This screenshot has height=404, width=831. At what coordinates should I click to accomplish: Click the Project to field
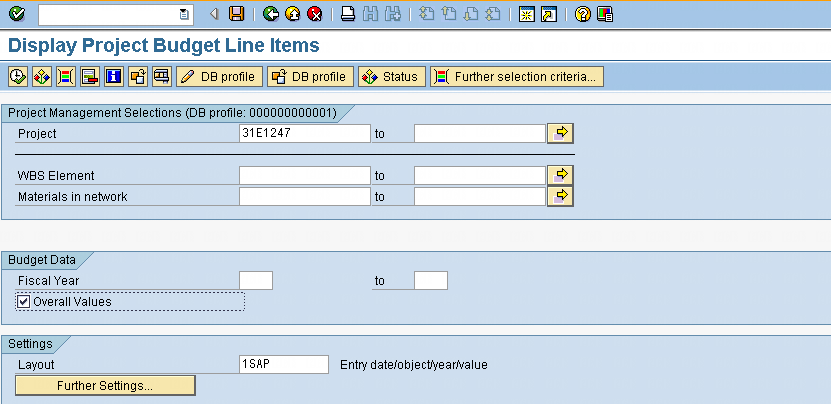coord(480,134)
